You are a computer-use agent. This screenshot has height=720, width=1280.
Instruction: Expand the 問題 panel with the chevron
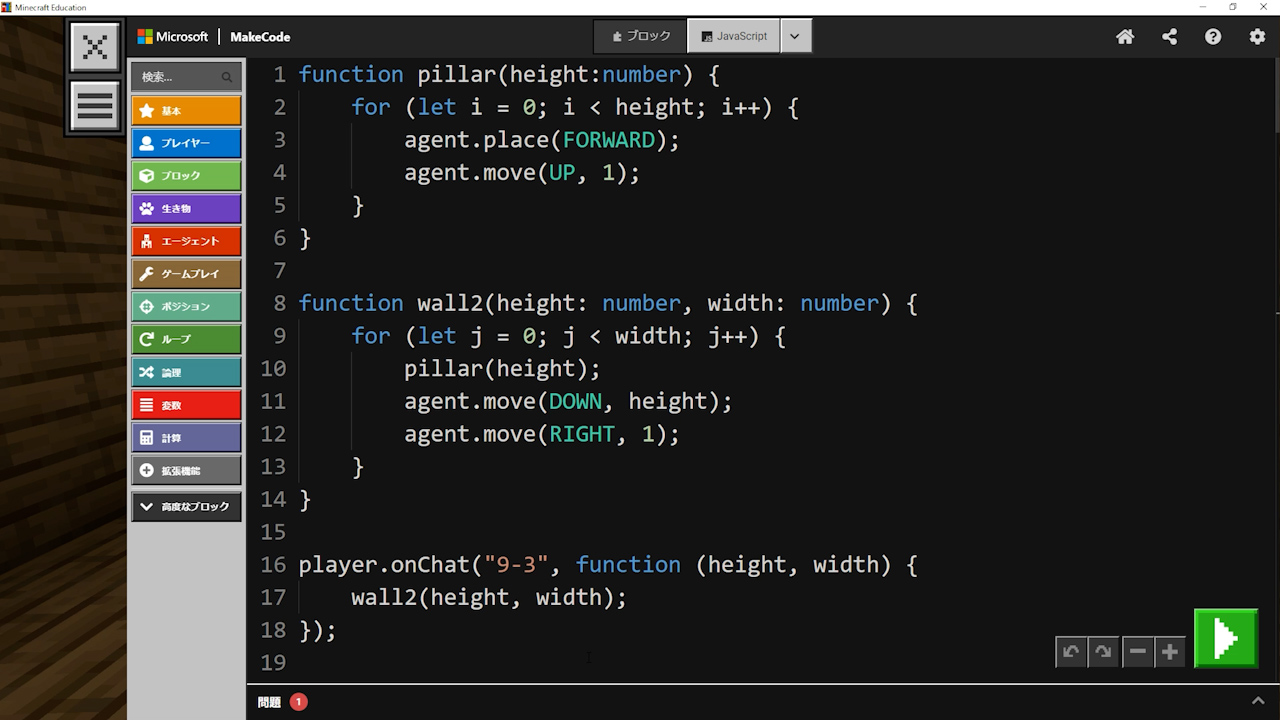pyautogui.click(x=1258, y=702)
